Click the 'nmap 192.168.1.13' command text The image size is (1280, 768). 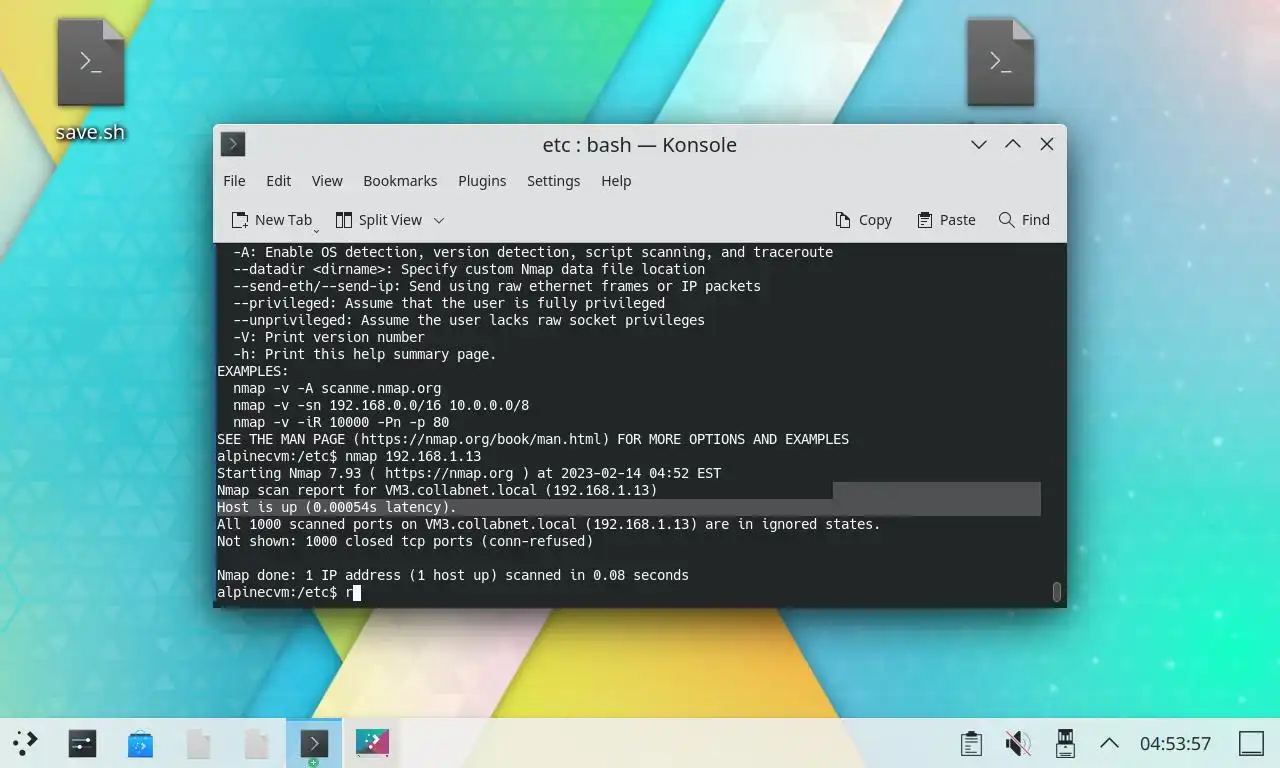tap(413, 456)
